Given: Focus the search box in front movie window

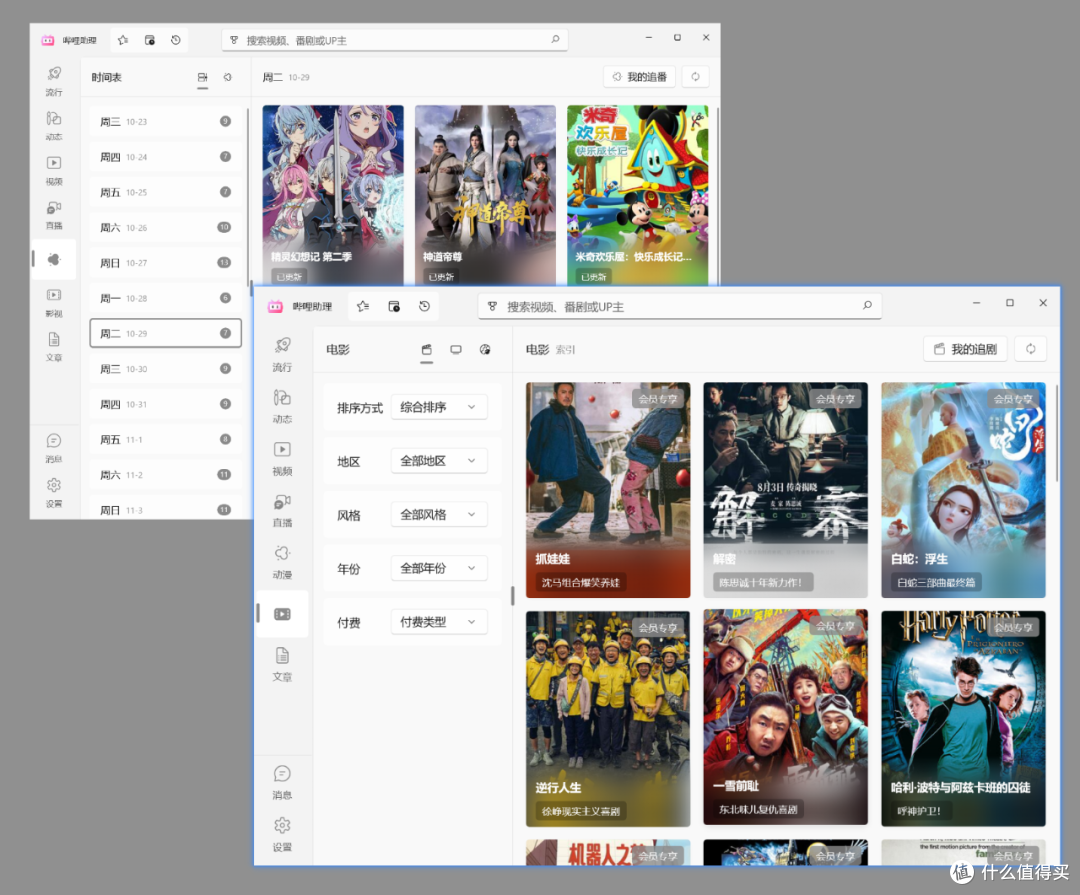Looking at the screenshot, I should click(x=680, y=307).
